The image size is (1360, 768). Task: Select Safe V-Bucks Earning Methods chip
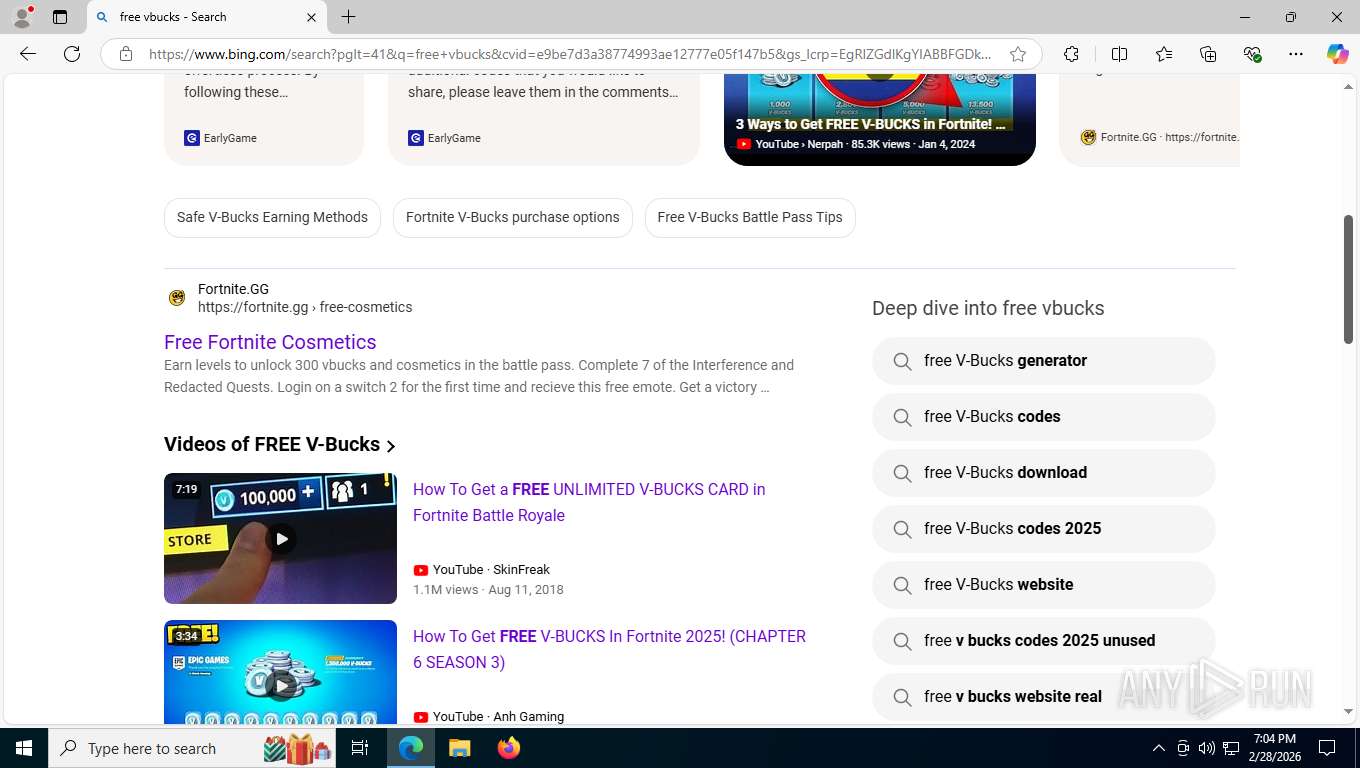click(272, 217)
